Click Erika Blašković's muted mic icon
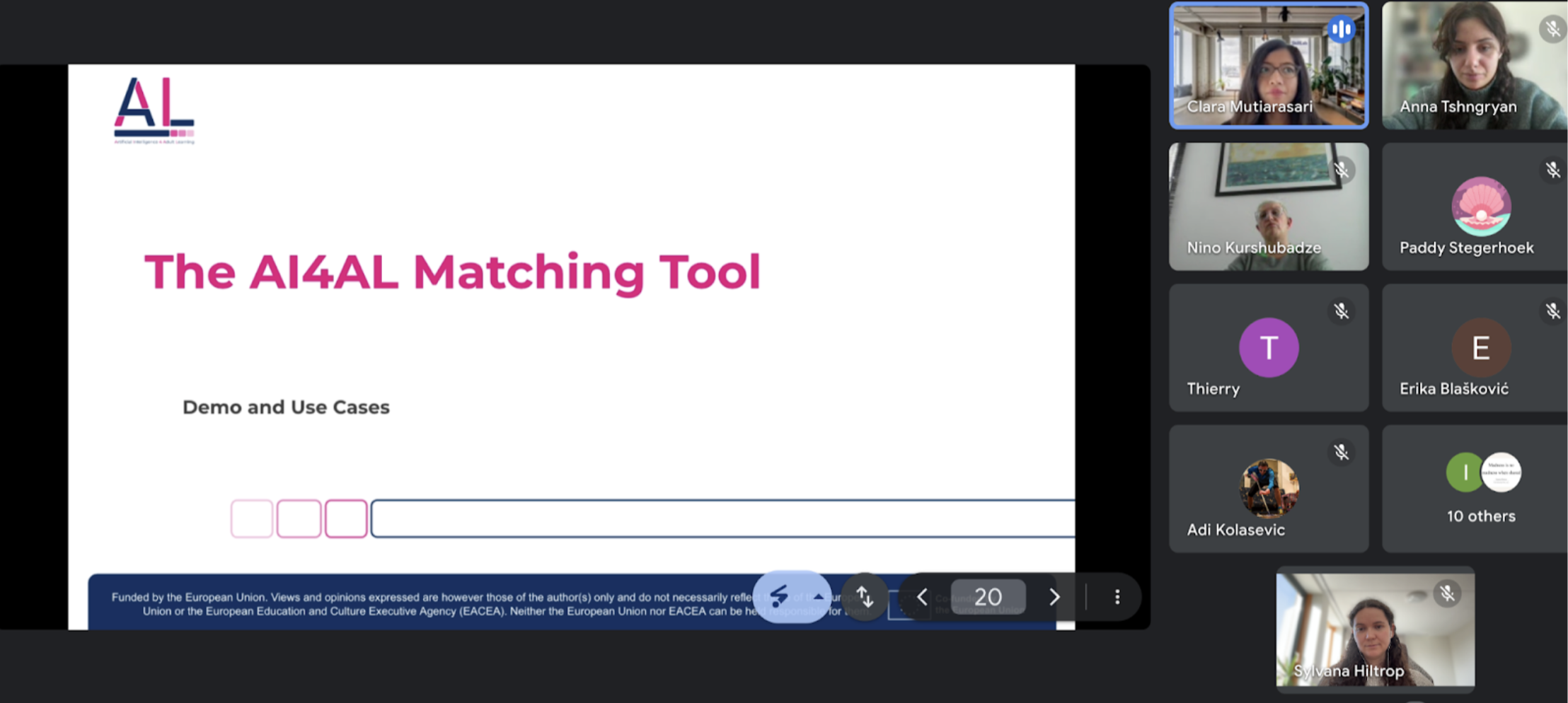 pos(1552,311)
